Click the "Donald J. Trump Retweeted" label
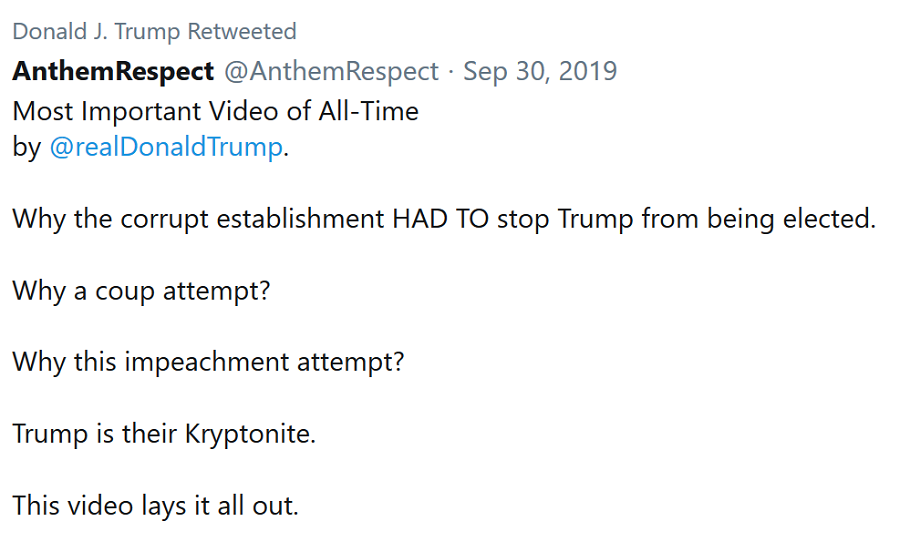This screenshot has width=900, height=542. [154, 31]
